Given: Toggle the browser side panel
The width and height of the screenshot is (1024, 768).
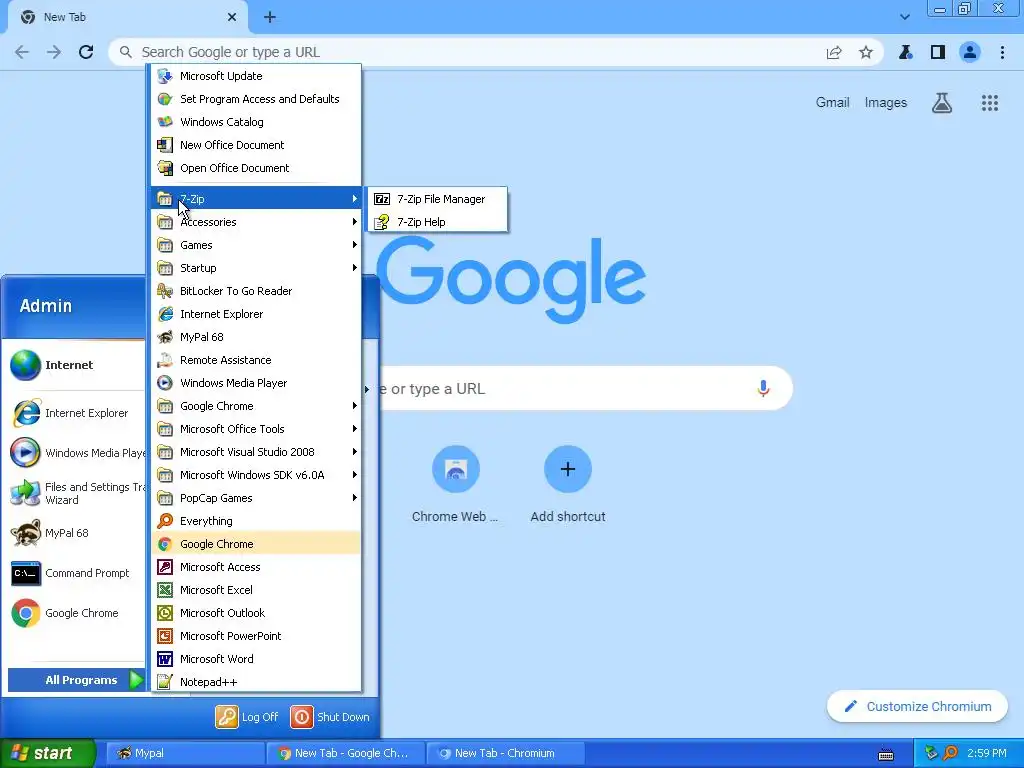Looking at the screenshot, I should (x=938, y=52).
